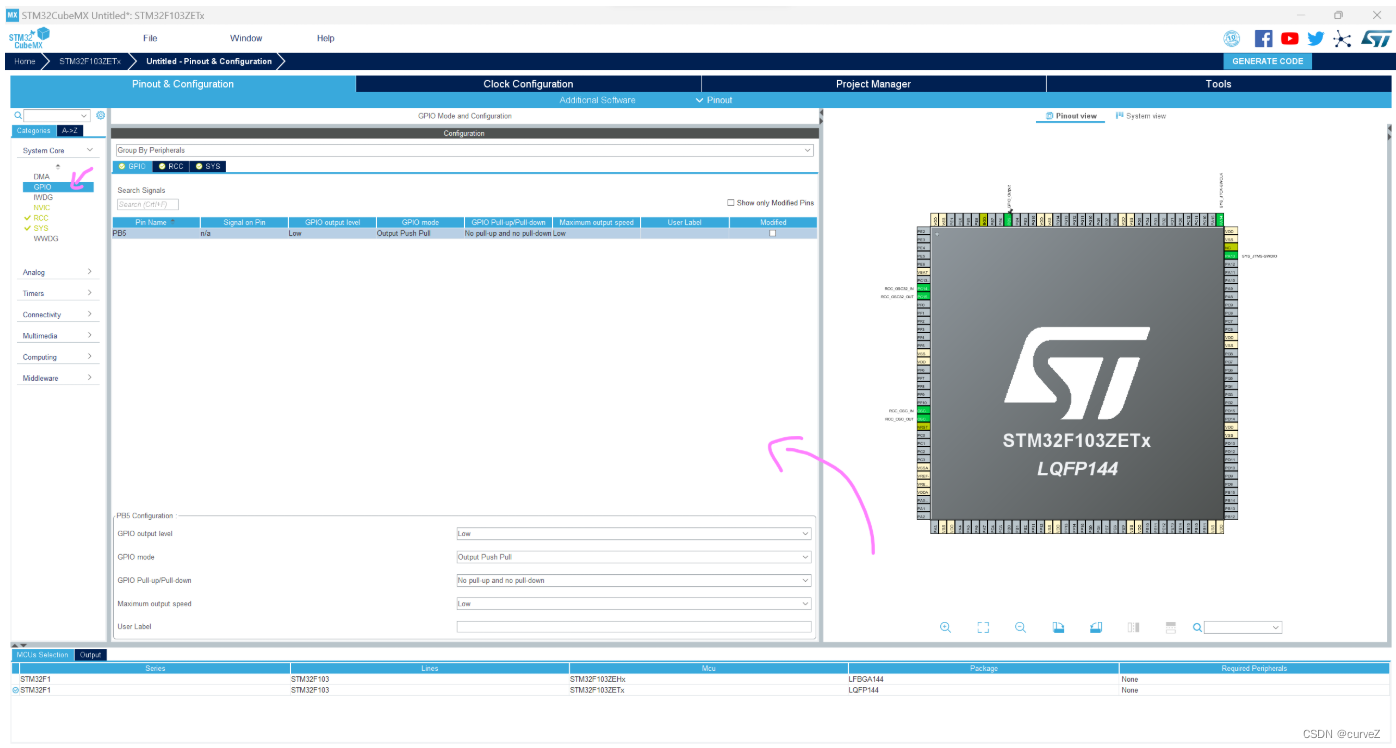
Task: Select the STM32F103ZETx MCU radio row
Action: [x=700, y=690]
